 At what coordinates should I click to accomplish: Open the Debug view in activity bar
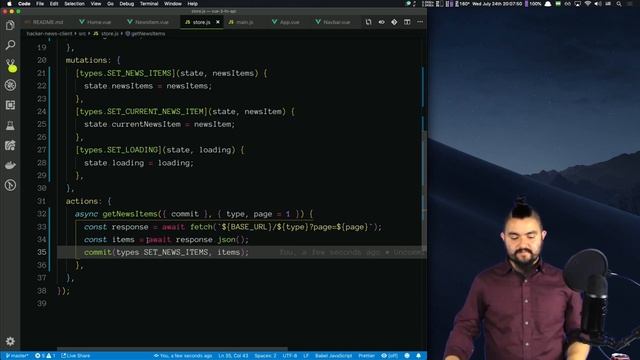(x=10, y=85)
